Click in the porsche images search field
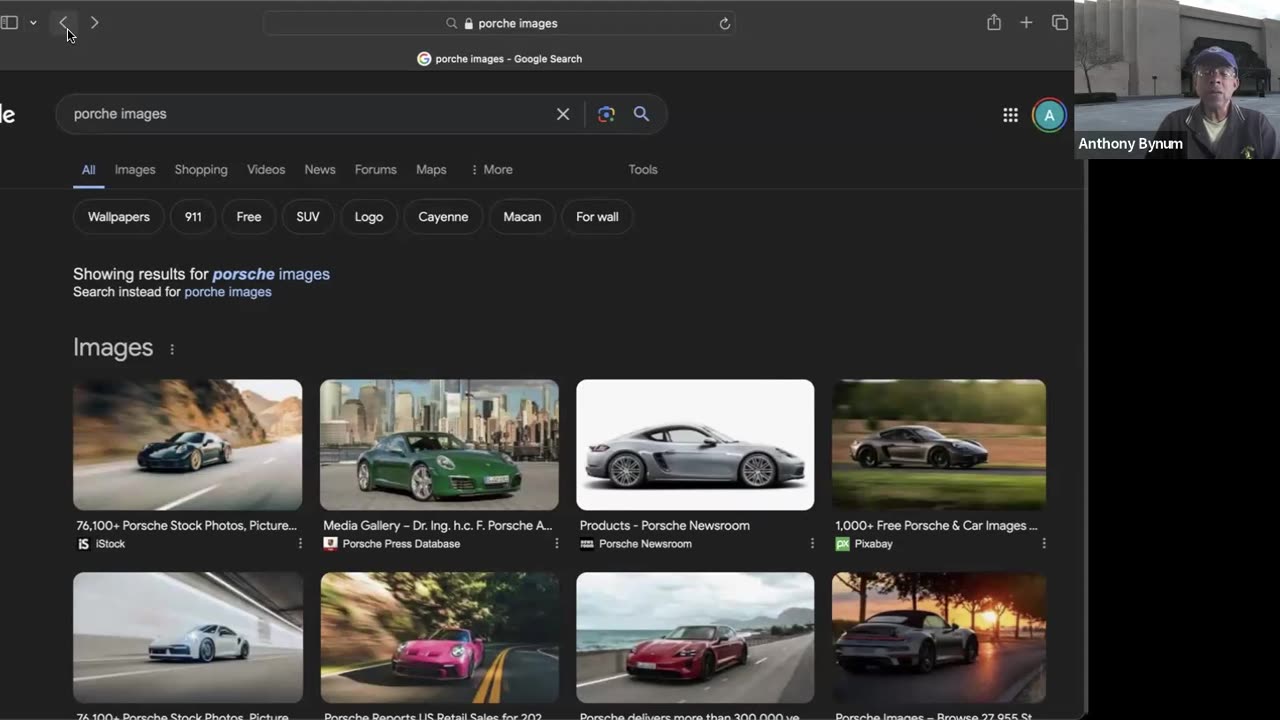This screenshot has height=720, width=1280. pos(300,114)
